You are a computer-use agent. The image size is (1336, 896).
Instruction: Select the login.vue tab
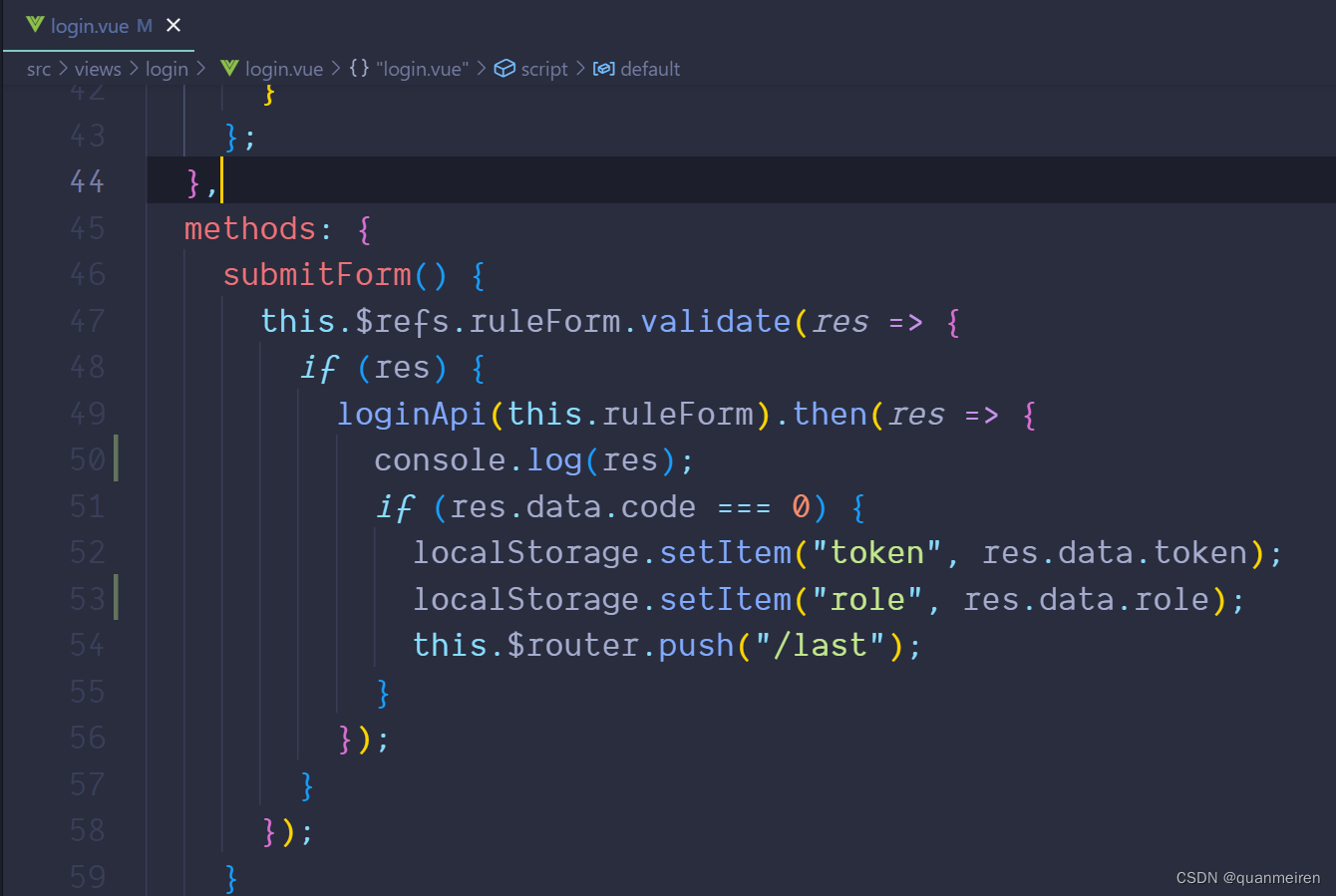pyautogui.click(x=100, y=25)
